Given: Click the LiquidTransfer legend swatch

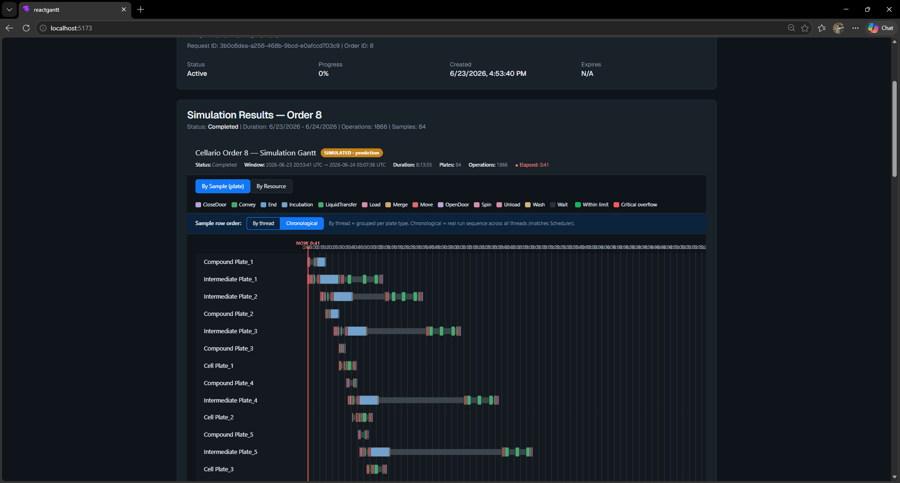Looking at the screenshot, I should [x=321, y=204].
